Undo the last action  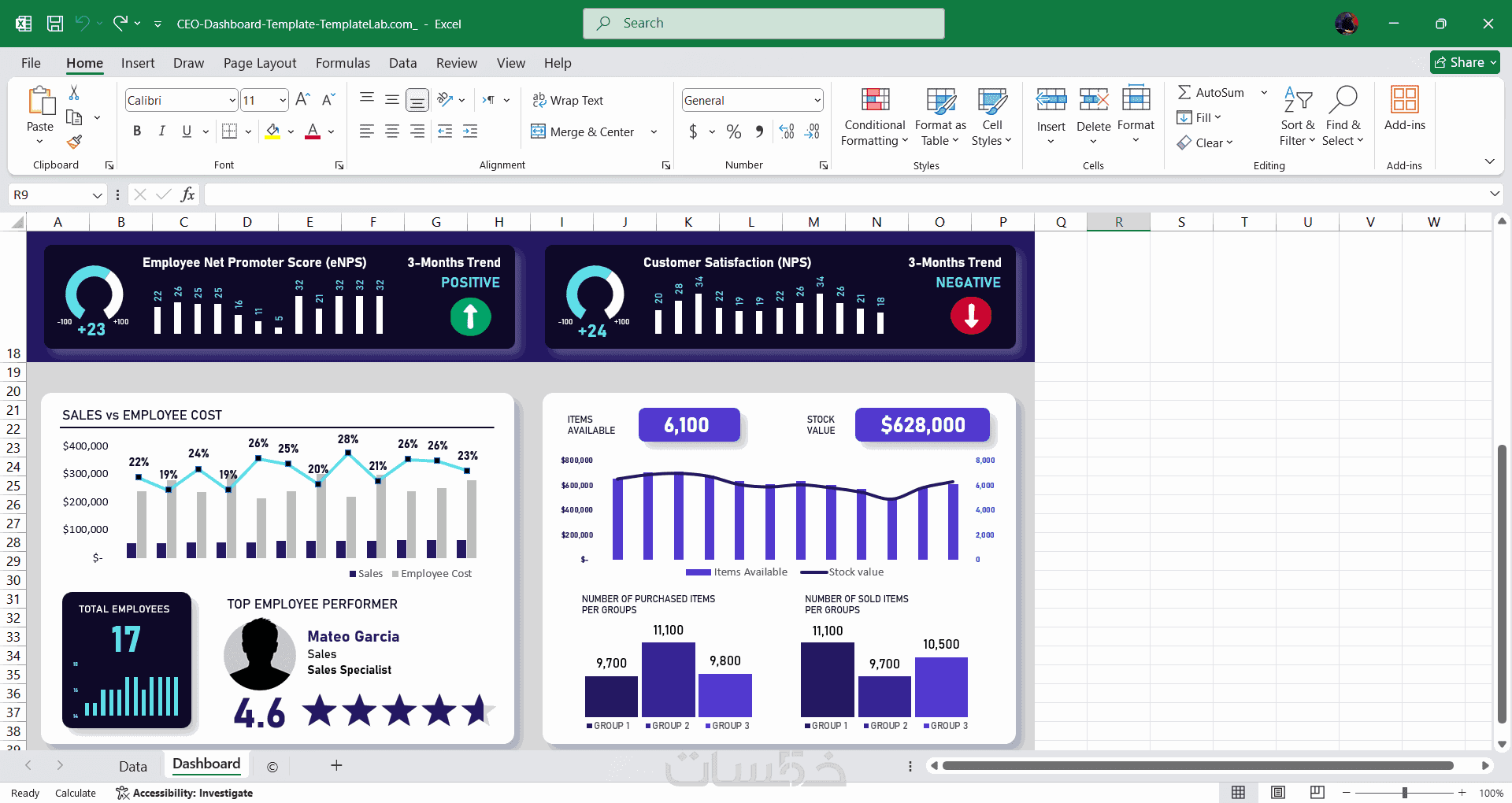point(82,24)
